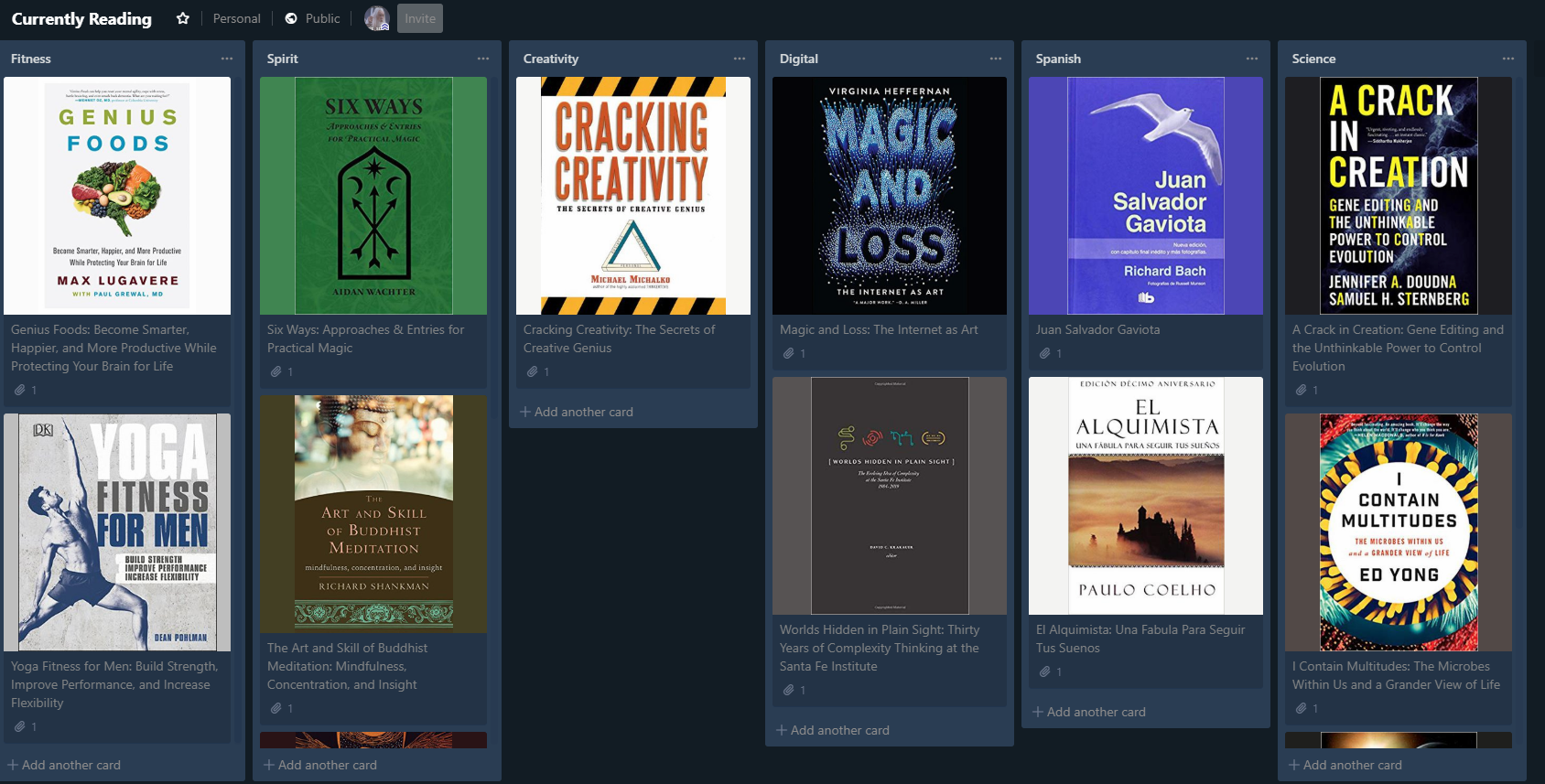1545x784 pixels.
Task: Open card title Yoga Fitness for Men: Build
Action: click(114, 684)
